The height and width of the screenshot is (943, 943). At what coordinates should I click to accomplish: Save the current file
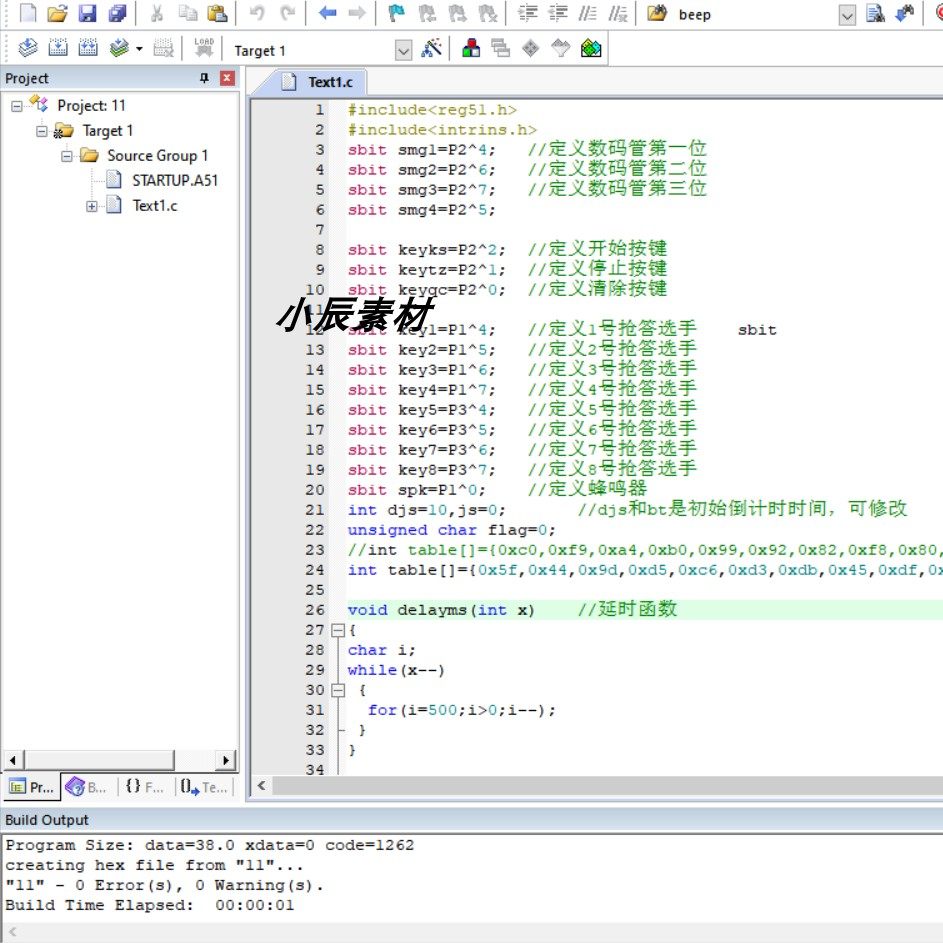point(88,13)
